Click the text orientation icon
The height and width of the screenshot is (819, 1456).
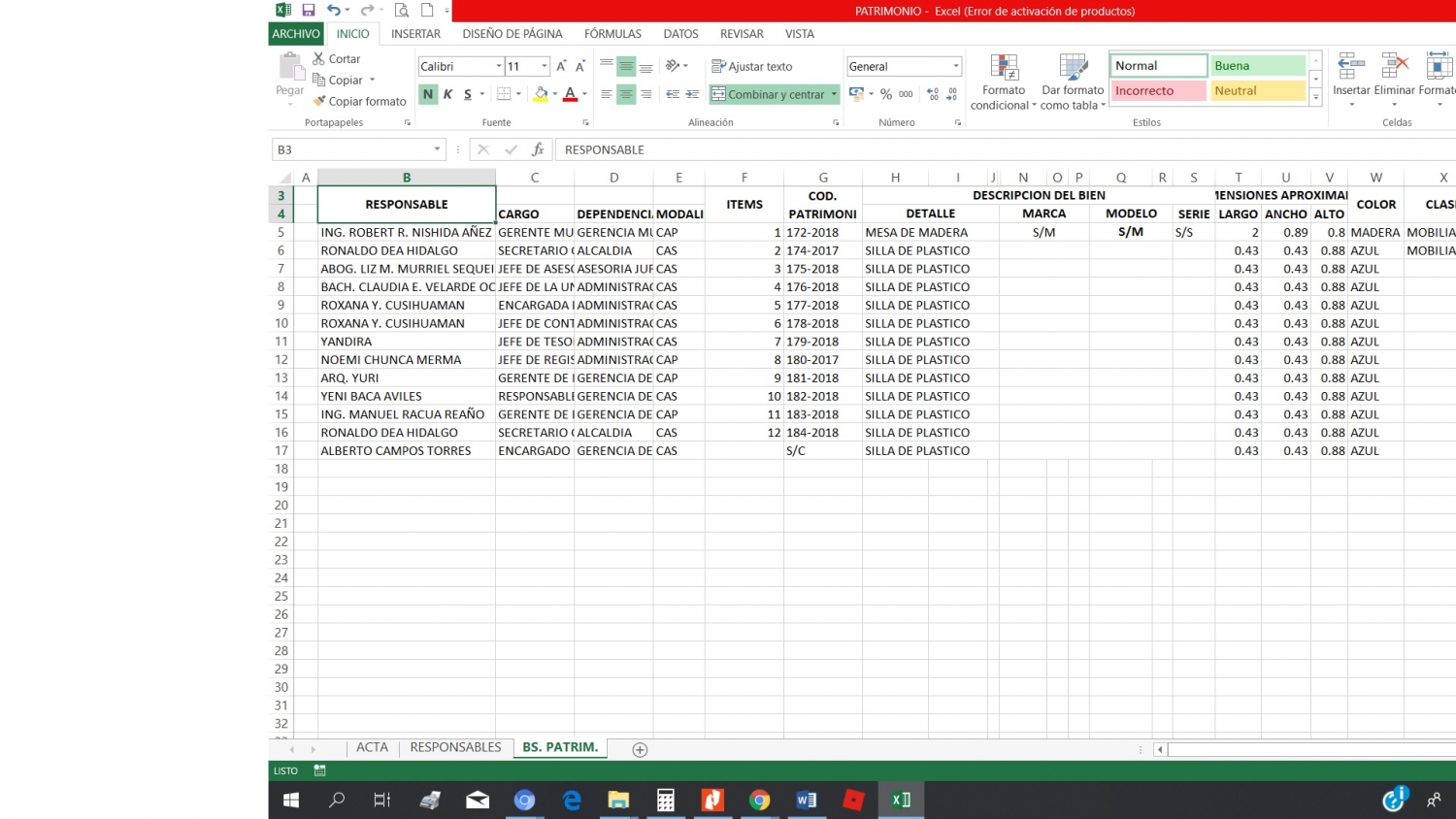pos(673,66)
